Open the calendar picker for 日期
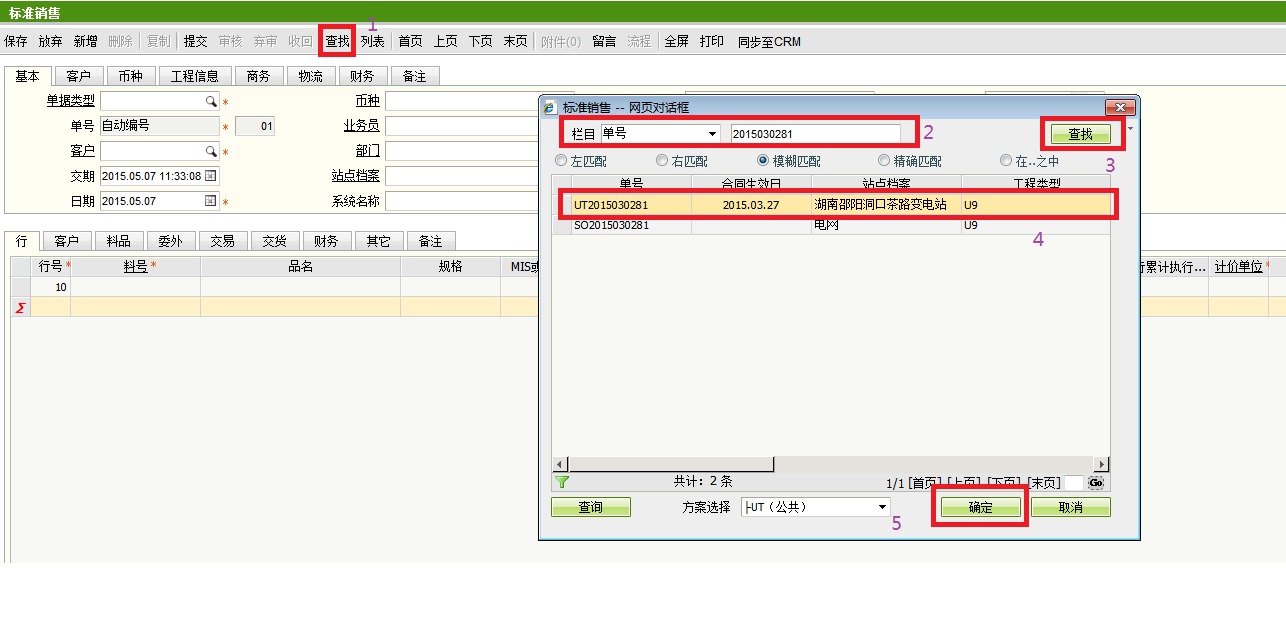 tap(210, 201)
